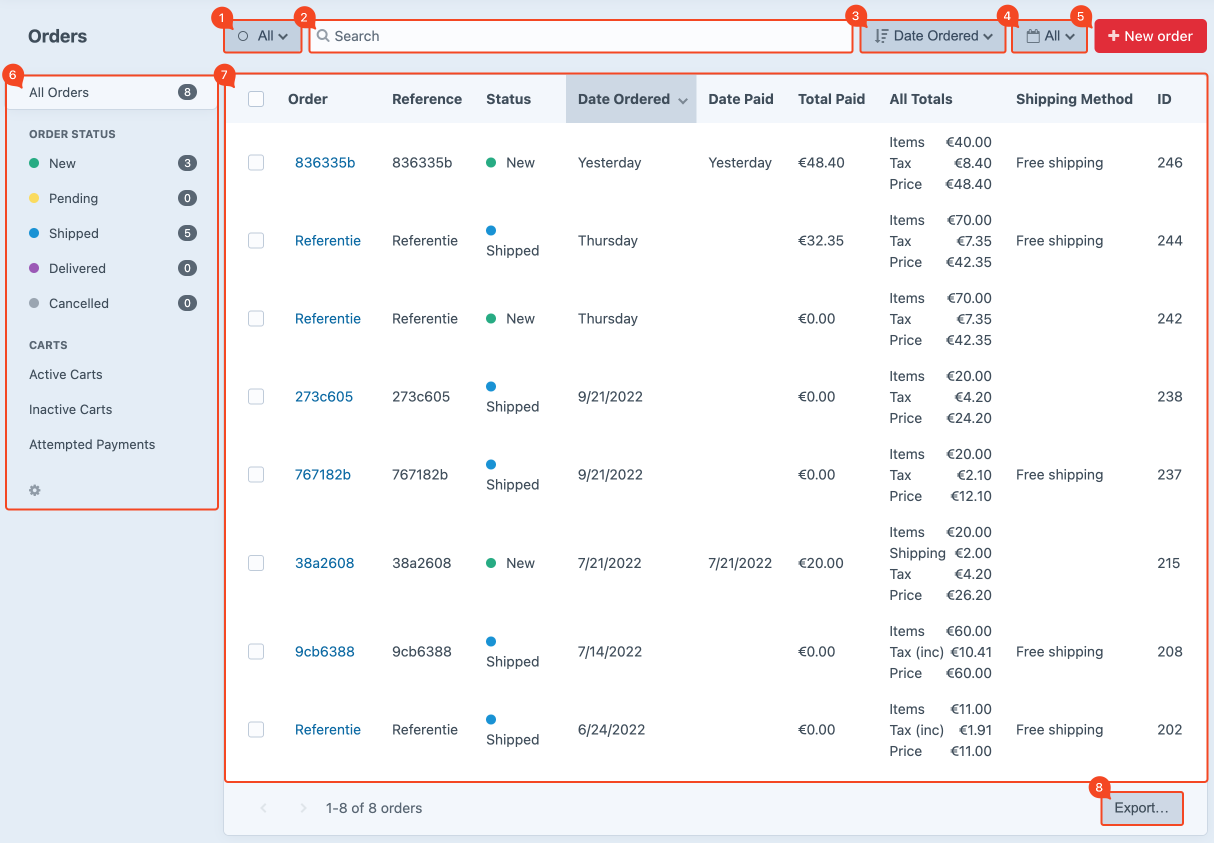
Task: Check the checkbox for order 836335b
Action: 256,162
